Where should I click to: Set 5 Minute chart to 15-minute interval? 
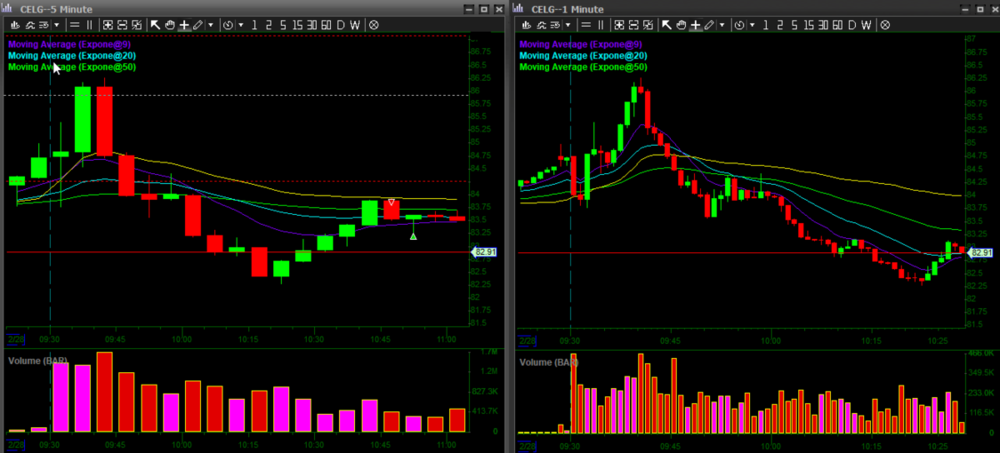(298, 24)
